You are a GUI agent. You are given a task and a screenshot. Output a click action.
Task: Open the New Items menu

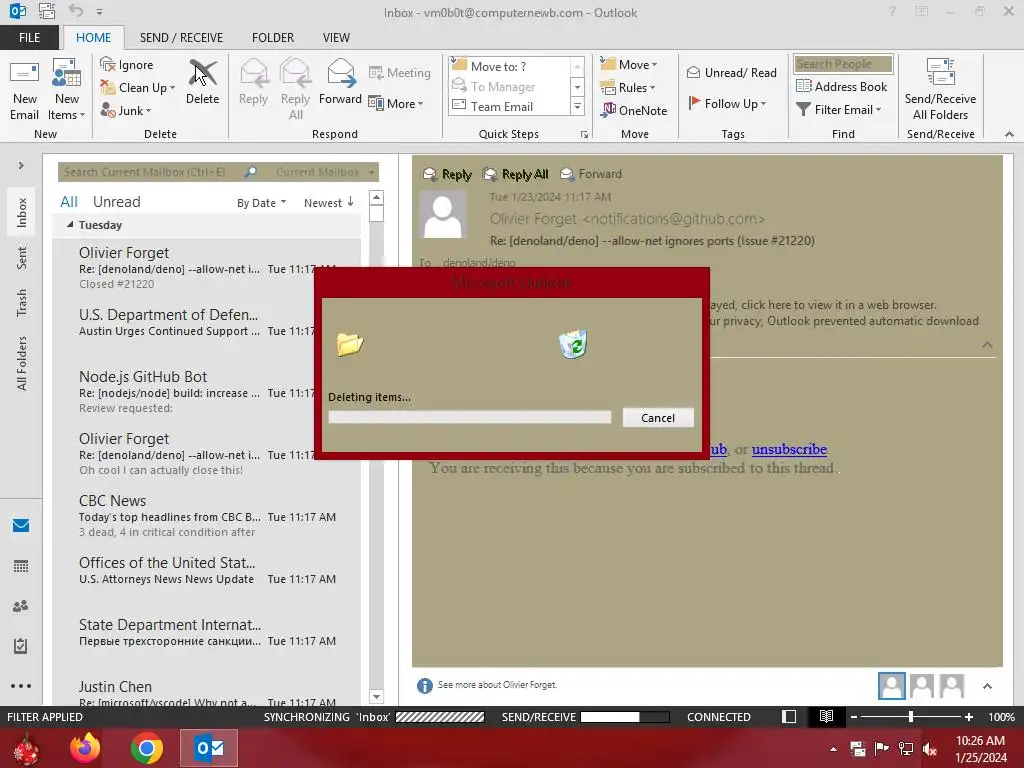click(x=67, y=89)
